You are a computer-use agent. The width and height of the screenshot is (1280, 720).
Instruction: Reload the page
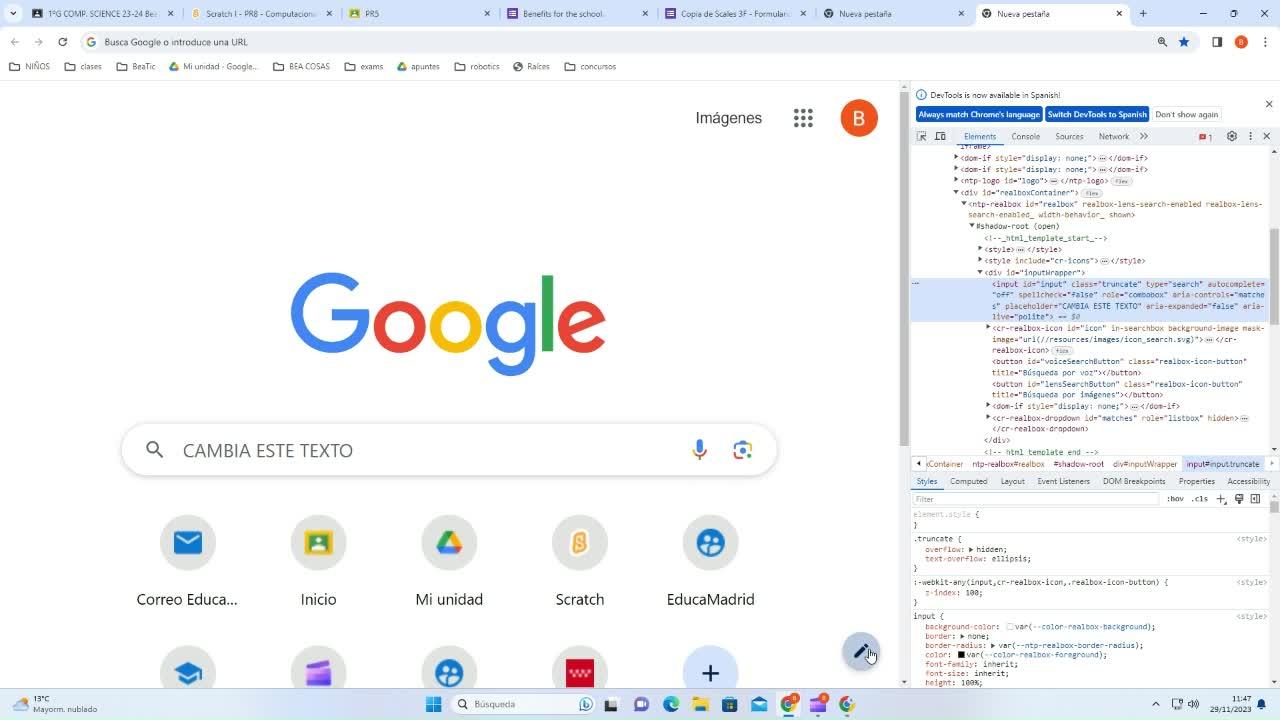point(62,42)
